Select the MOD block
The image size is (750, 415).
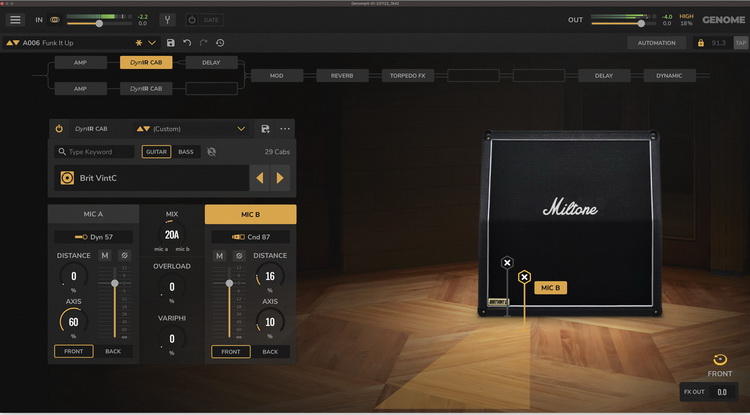click(x=277, y=76)
